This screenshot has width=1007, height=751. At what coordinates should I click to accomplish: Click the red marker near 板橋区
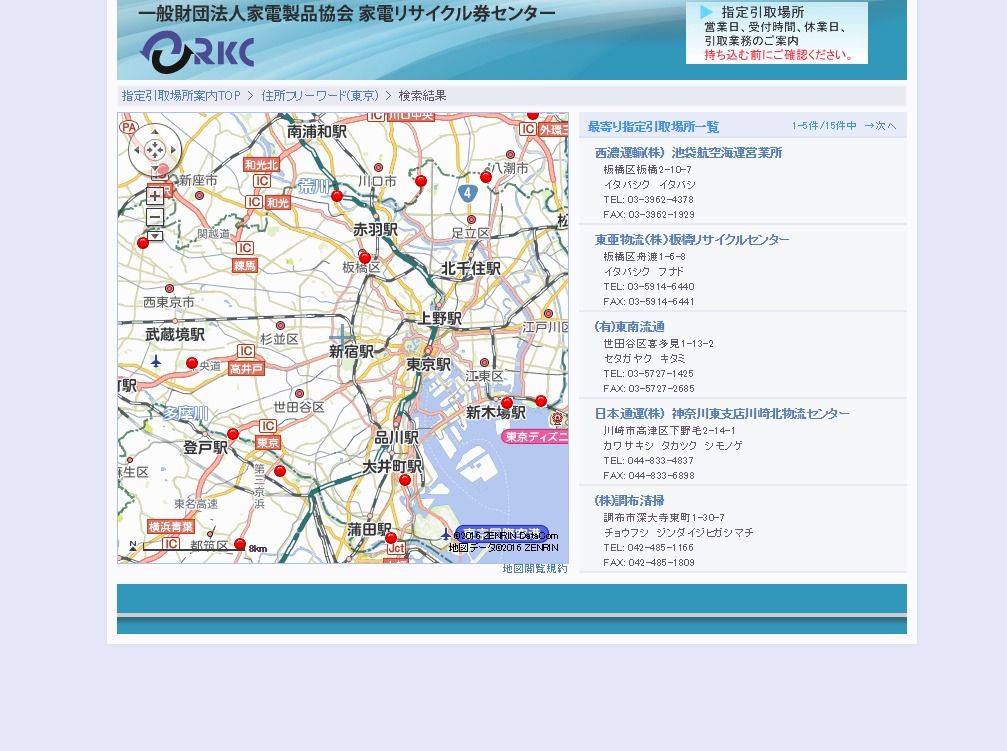tap(365, 258)
